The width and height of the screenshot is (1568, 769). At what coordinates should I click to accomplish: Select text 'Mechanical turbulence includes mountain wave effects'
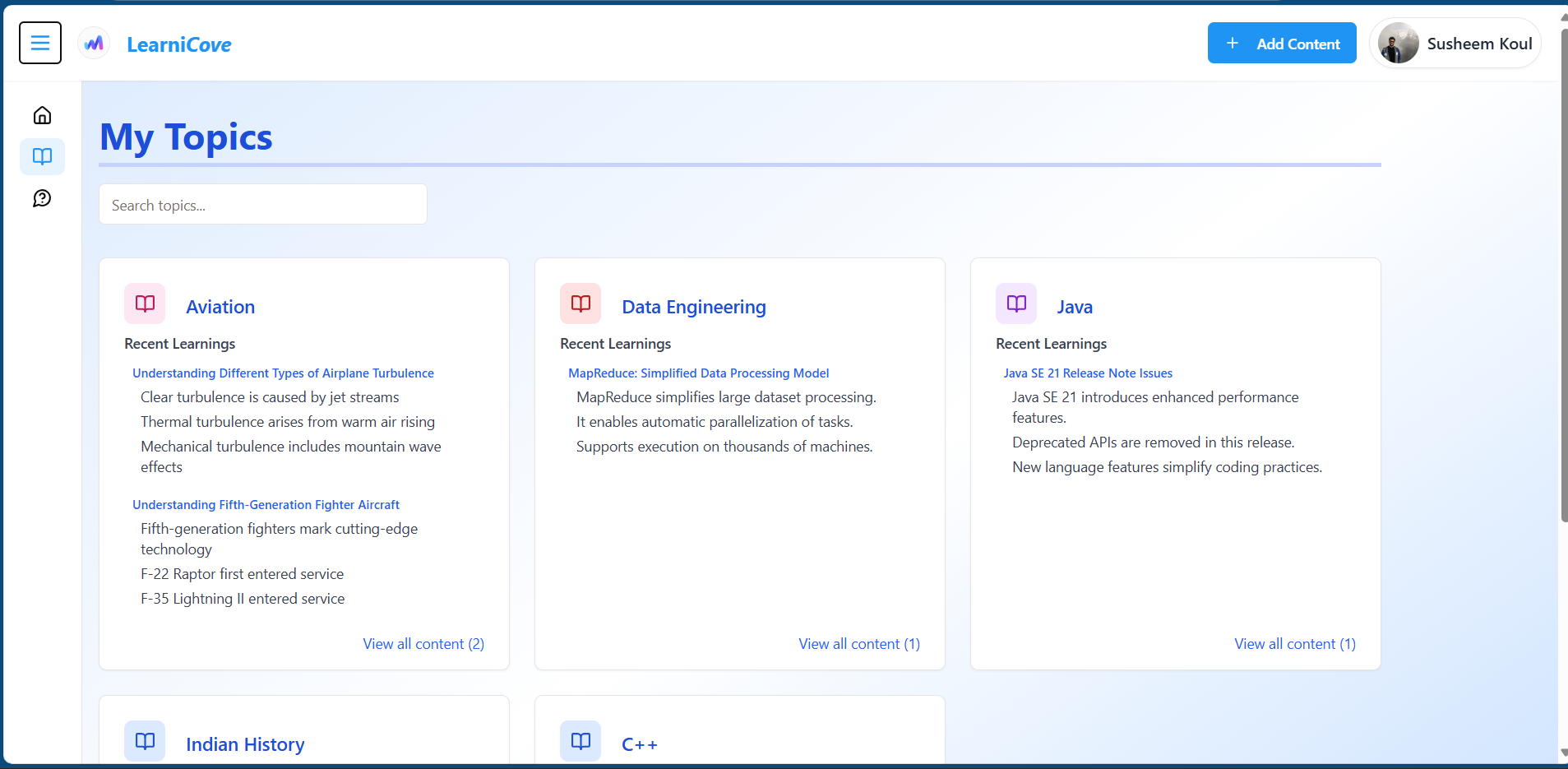[x=291, y=456]
